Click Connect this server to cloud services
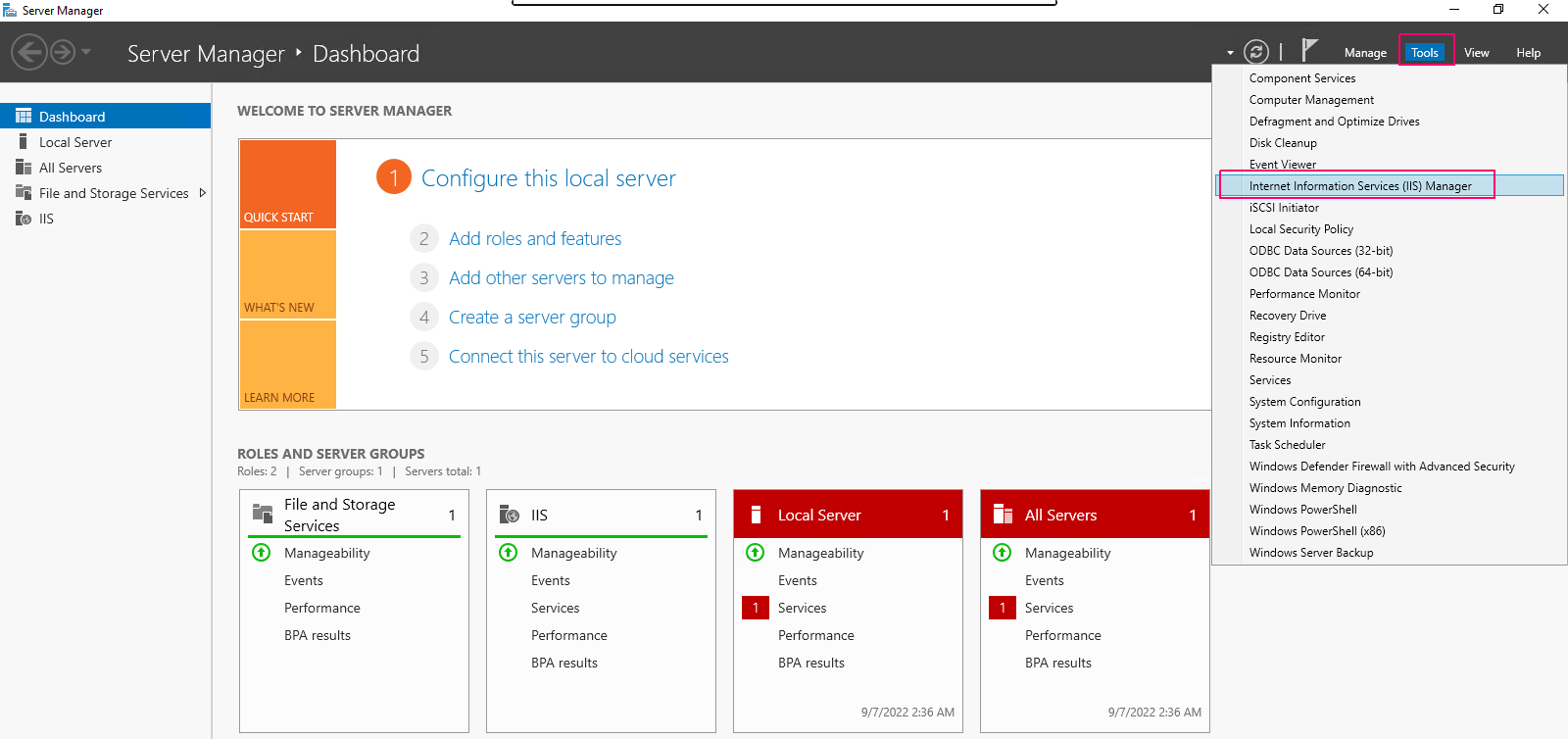This screenshot has width=1568, height=739. coord(588,356)
